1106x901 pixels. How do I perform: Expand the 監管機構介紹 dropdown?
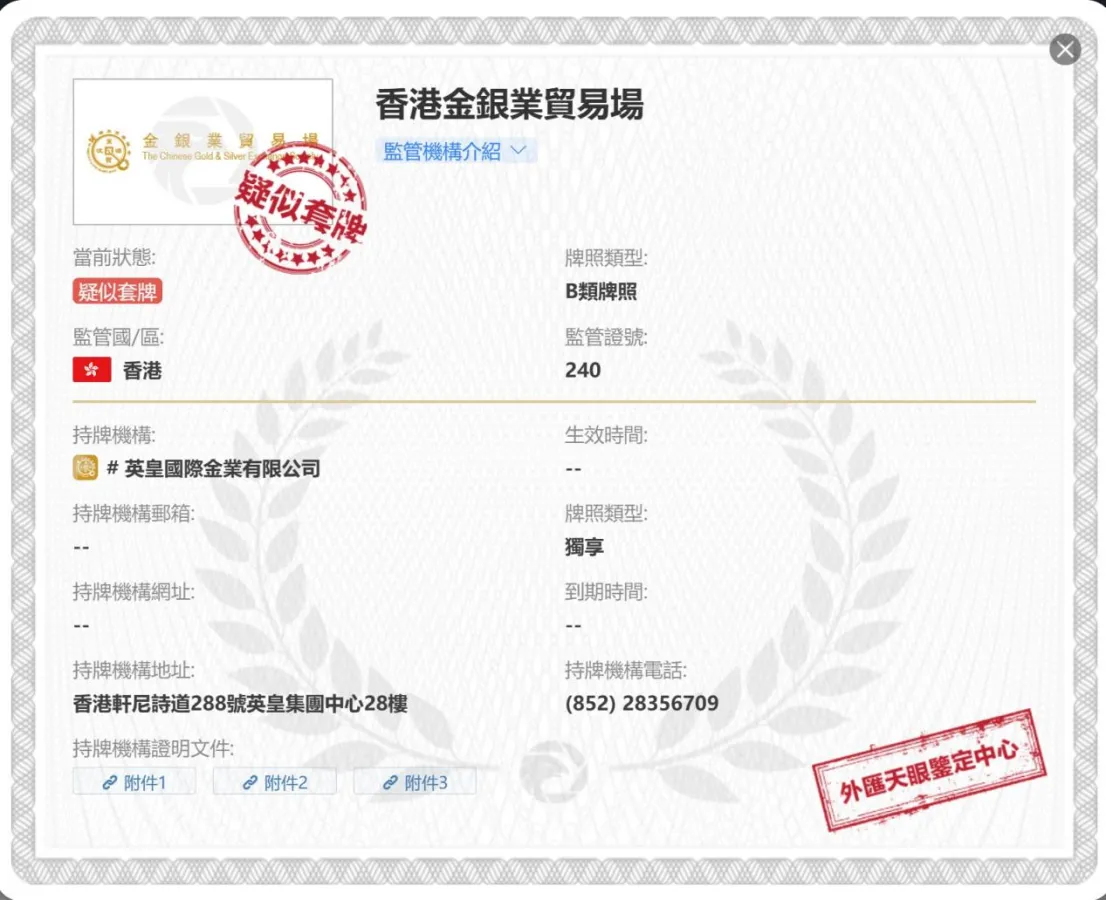456,151
